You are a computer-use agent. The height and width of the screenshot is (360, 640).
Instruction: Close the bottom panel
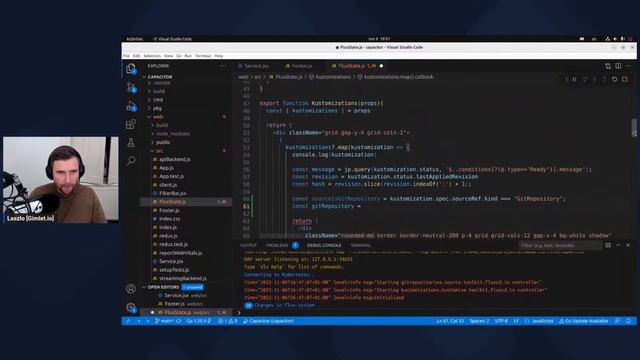[x=628, y=245]
